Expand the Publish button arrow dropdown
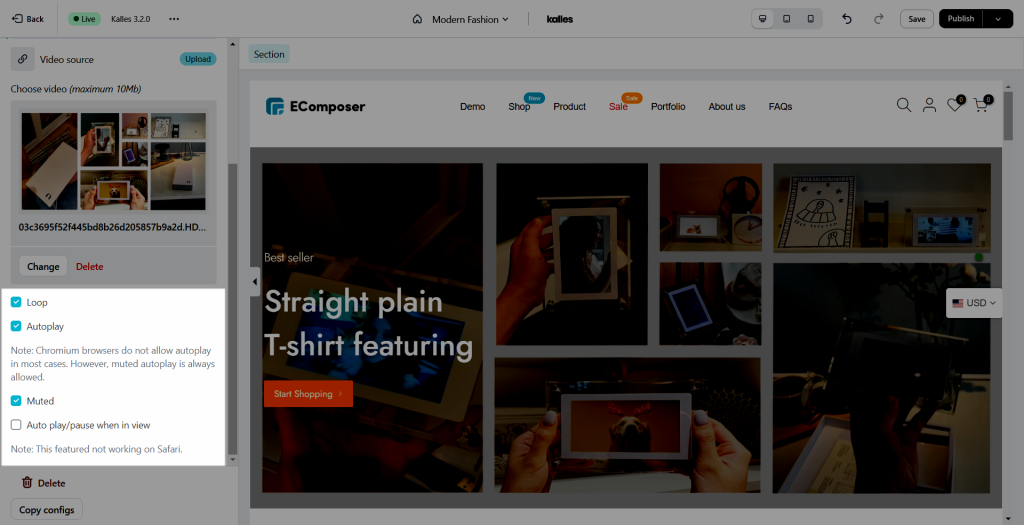Viewport: 1024px width, 525px height. 998,19
